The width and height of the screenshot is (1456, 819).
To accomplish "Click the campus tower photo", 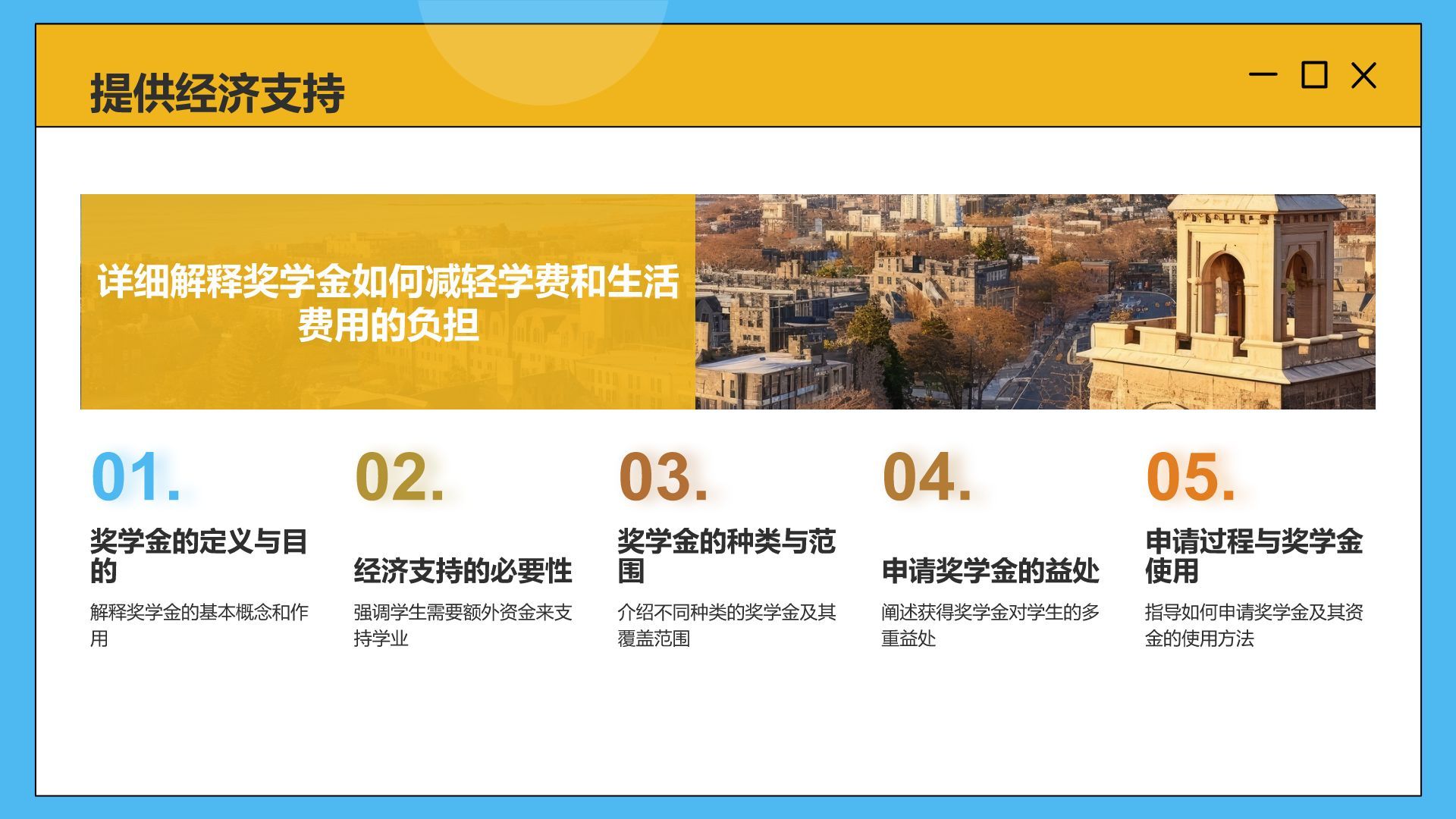I will [x=1034, y=302].
